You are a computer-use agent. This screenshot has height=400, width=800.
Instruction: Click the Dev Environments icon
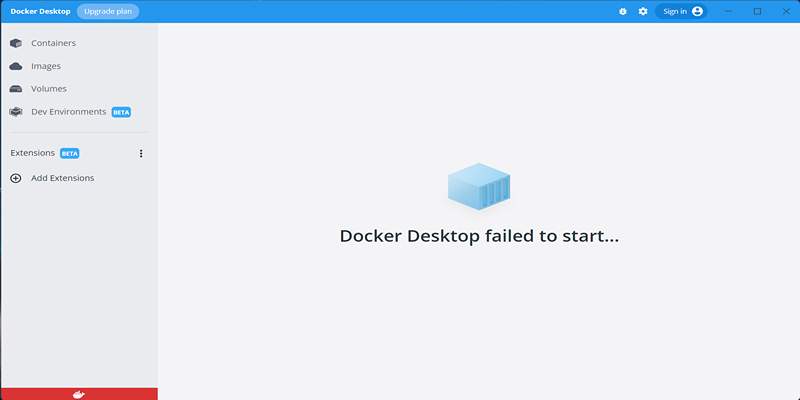pos(16,112)
